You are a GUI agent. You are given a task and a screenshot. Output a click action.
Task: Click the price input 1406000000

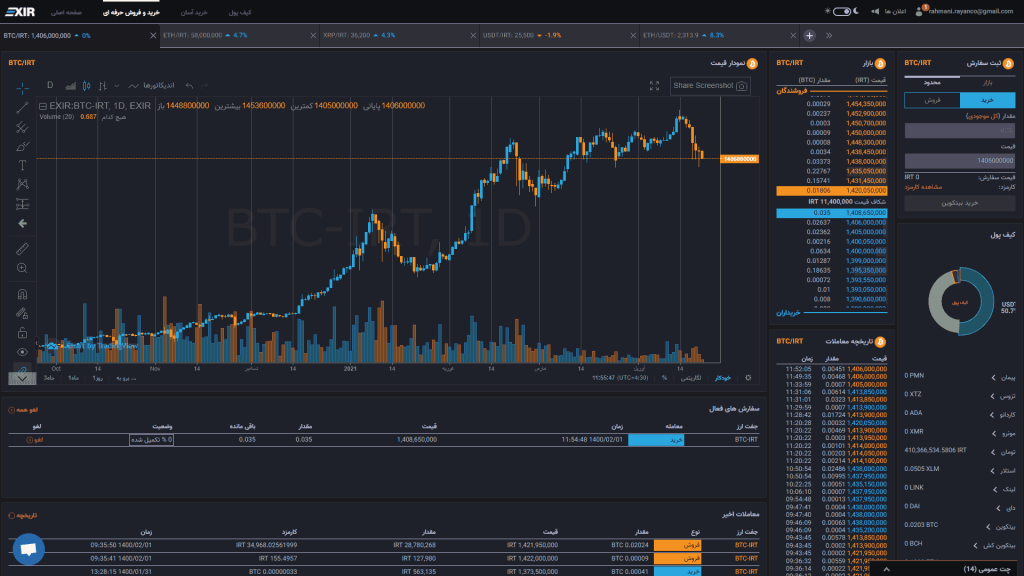[960, 161]
